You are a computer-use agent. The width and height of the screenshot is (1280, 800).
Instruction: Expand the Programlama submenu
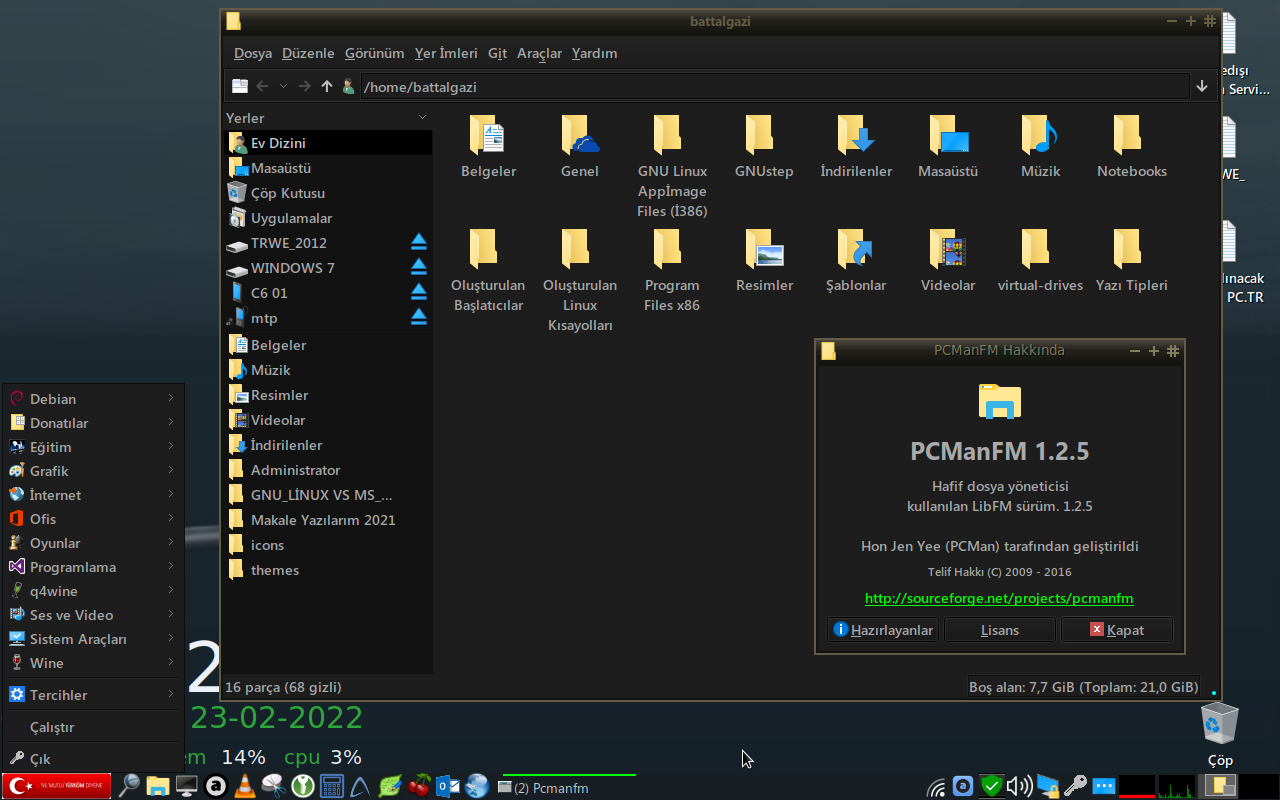(x=93, y=567)
